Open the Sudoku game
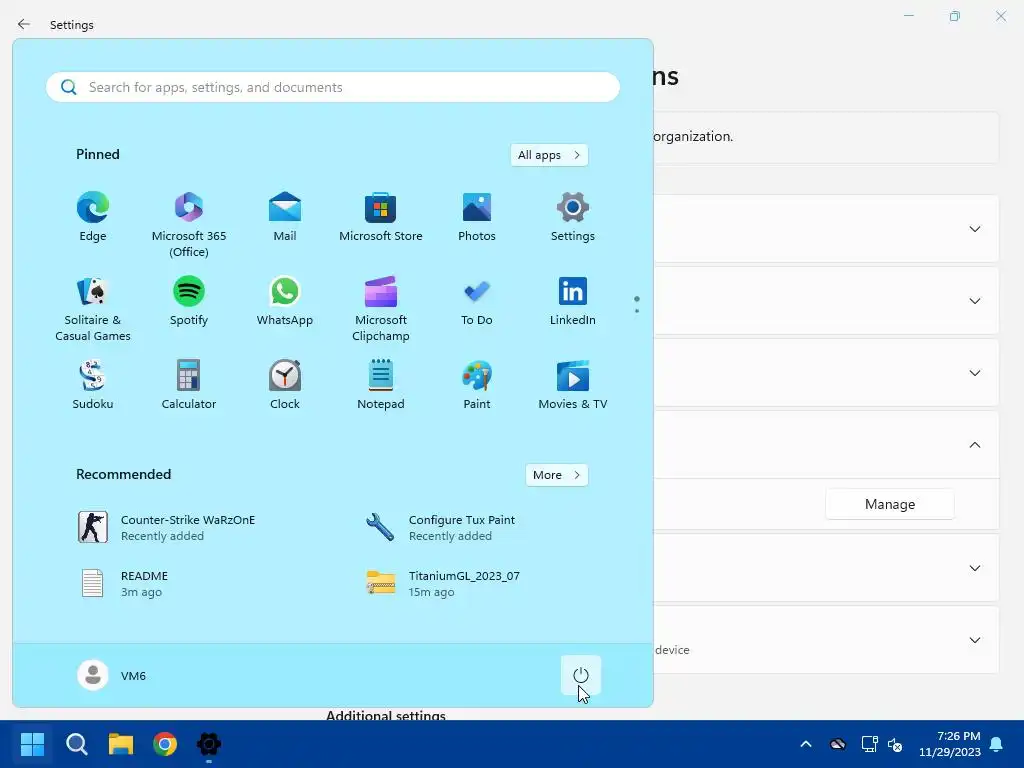Viewport: 1024px width, 768px height. [93, 385]
